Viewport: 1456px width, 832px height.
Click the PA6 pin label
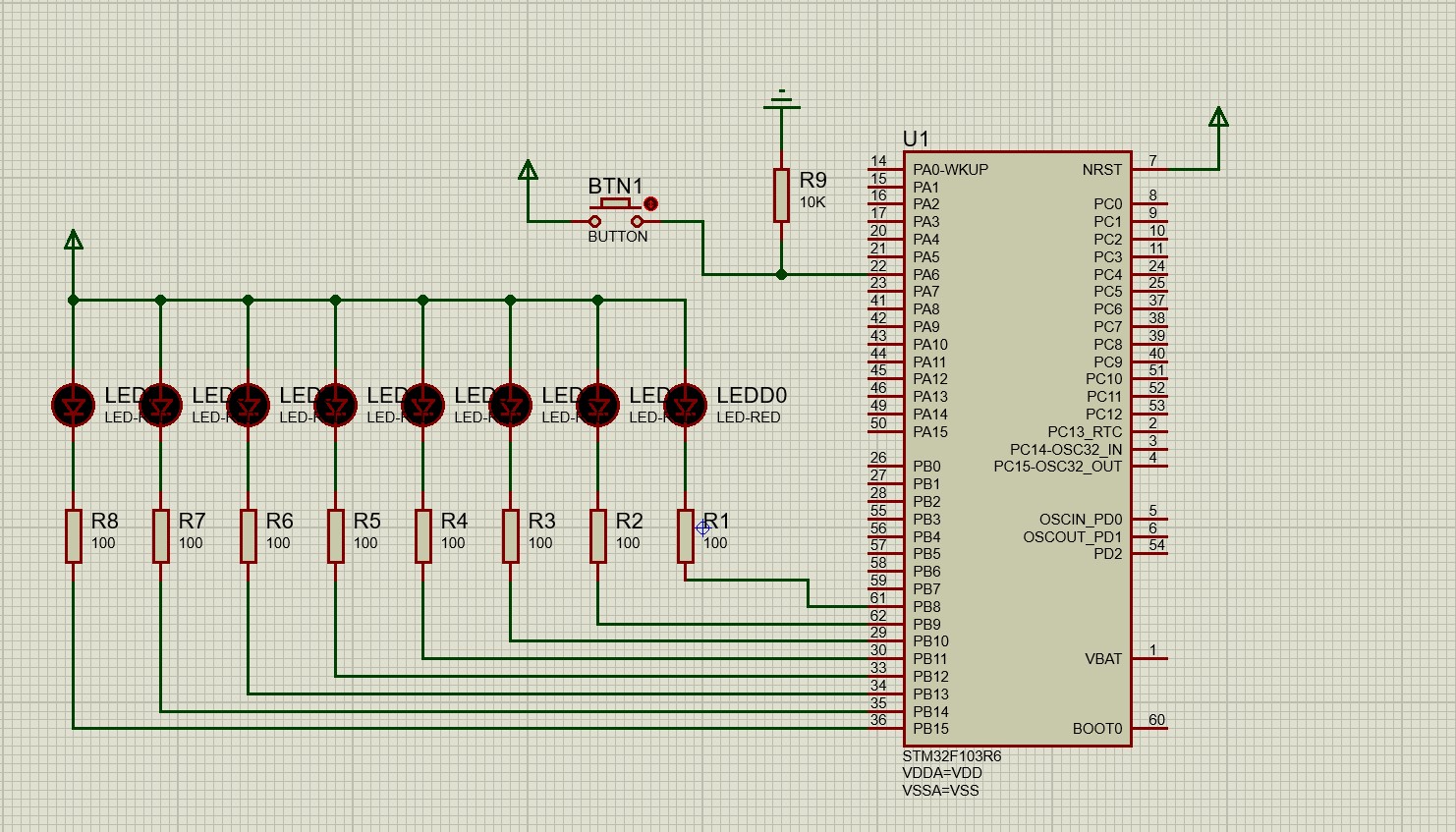925,275
